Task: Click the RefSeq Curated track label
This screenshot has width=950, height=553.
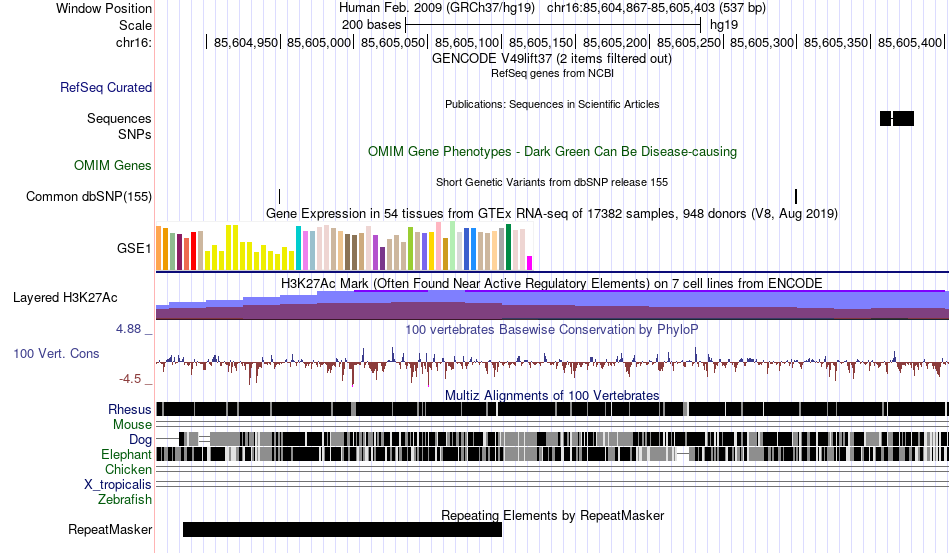Action: [106, 87]
